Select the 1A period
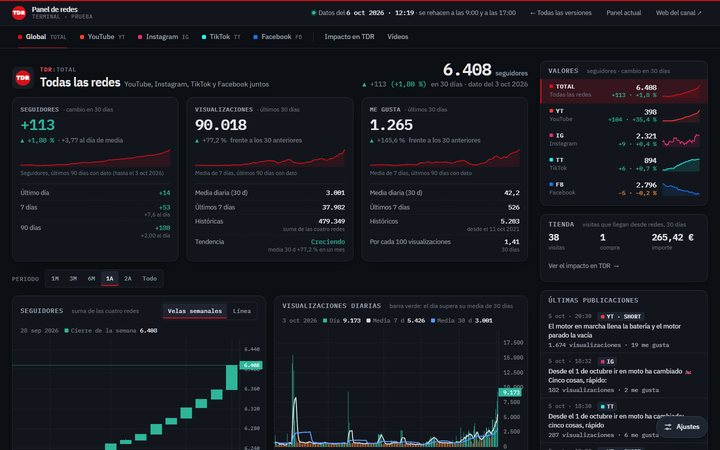The image size is (720, 450). (110, 278)
